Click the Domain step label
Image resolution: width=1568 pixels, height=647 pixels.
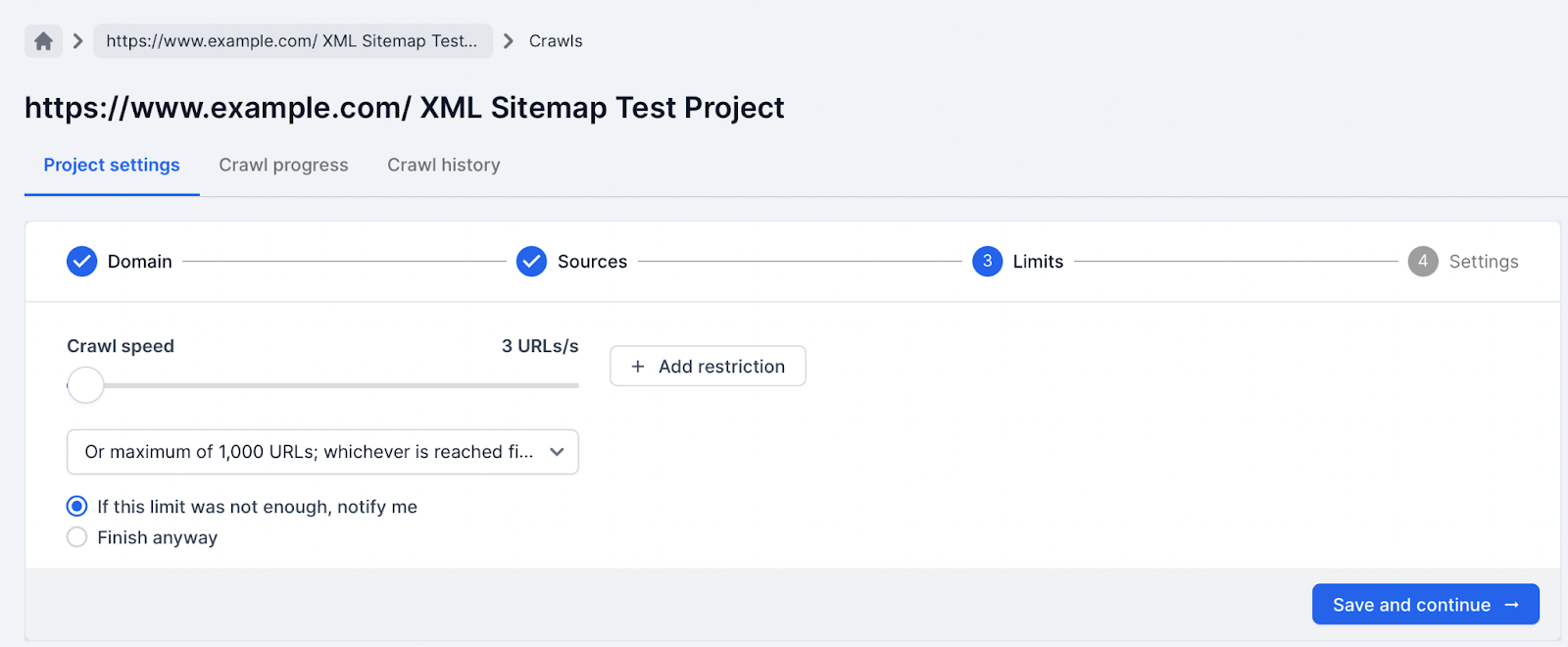[x=140, y=262]
